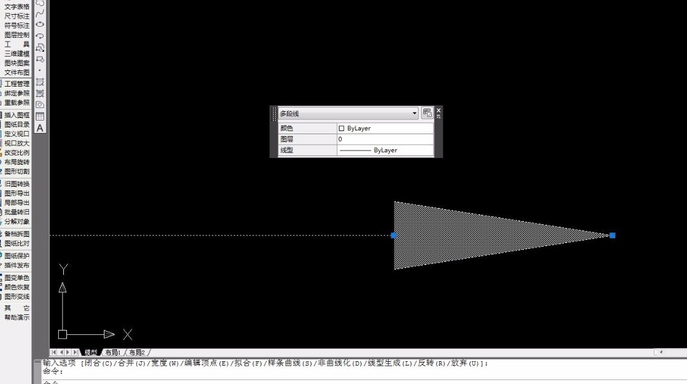Viewport: 687px width, 384px height.
Task: Open the 图层控制 menu
Action: tap(17, 35)
